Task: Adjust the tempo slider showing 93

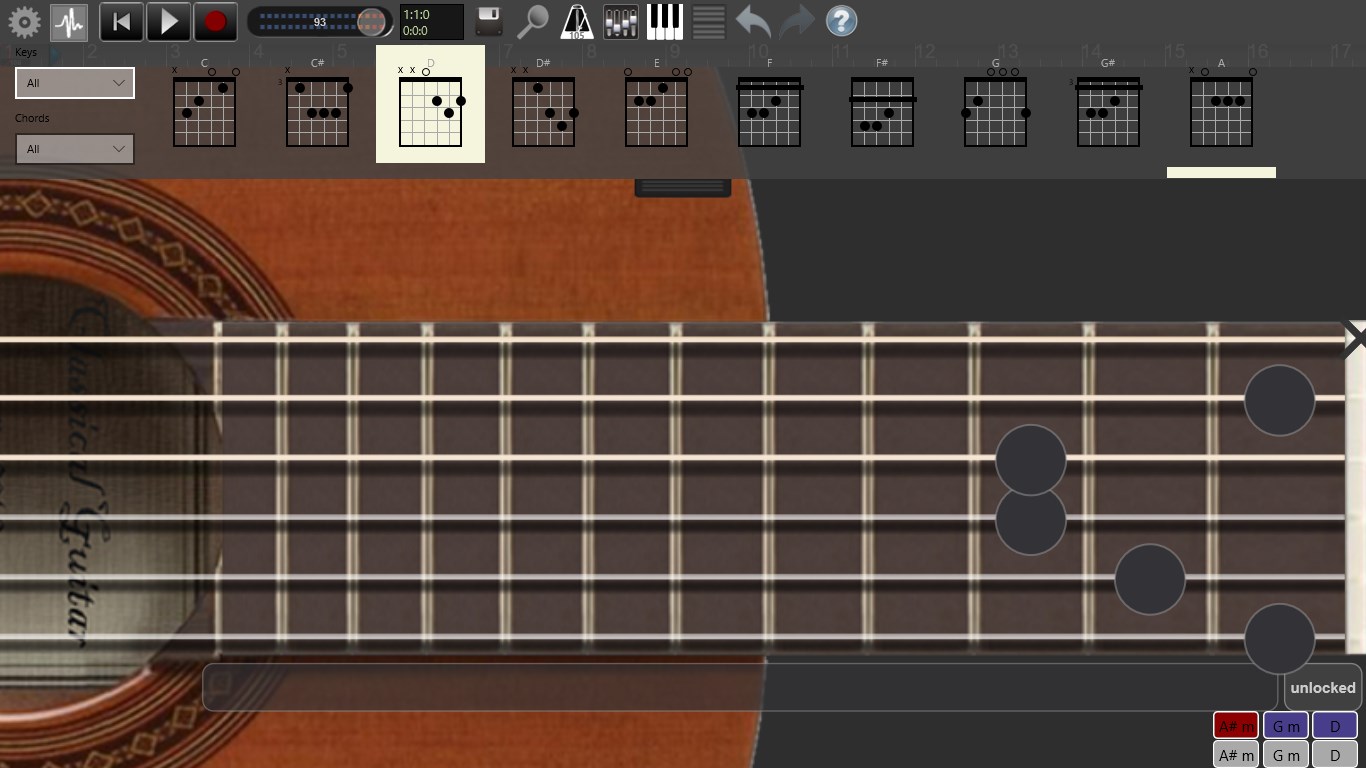Action: click(x=320, y=20)
